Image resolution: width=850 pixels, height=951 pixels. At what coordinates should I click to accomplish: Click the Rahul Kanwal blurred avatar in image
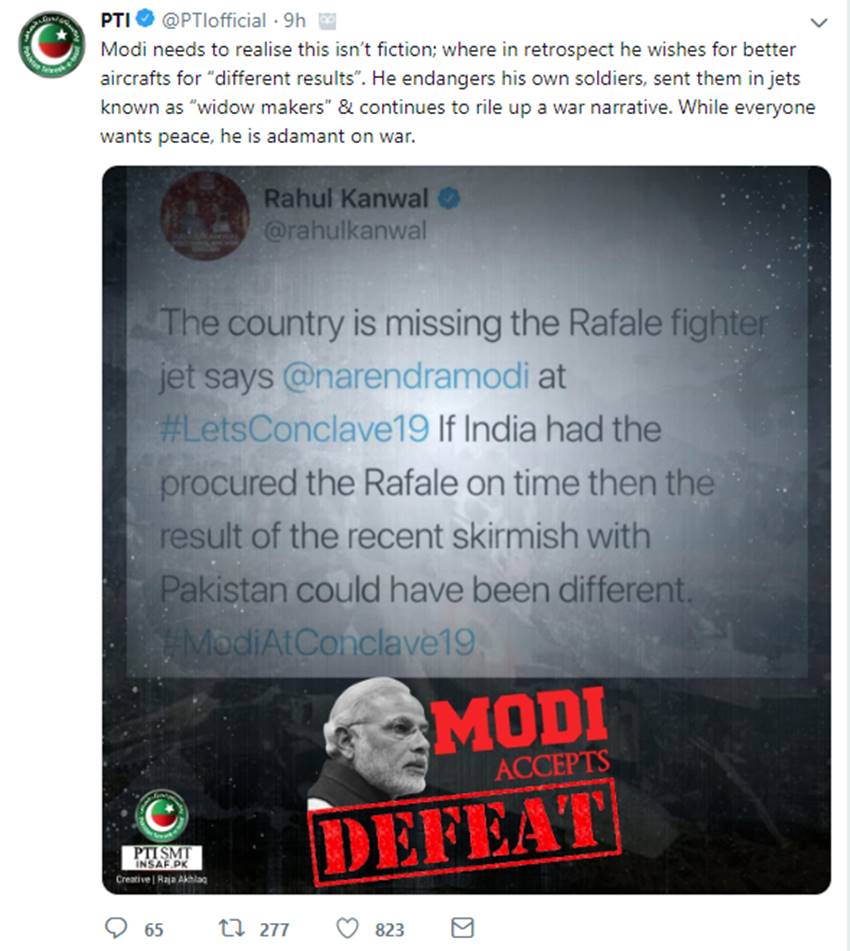(x=204, y=215)
